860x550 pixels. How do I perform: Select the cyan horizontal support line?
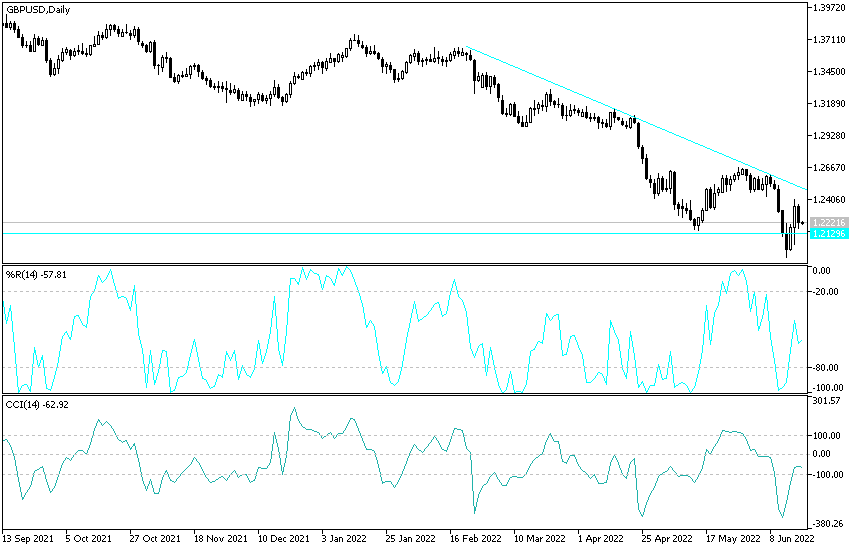(x=405, y=234)
